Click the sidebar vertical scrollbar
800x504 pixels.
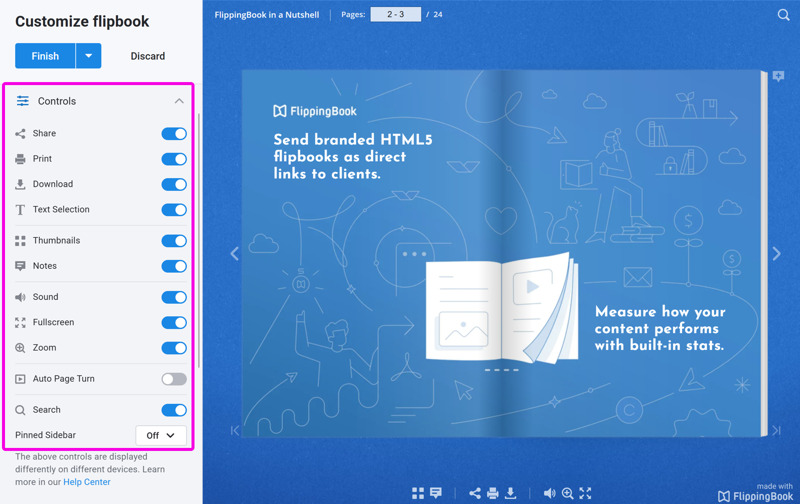tap(198, 240)
